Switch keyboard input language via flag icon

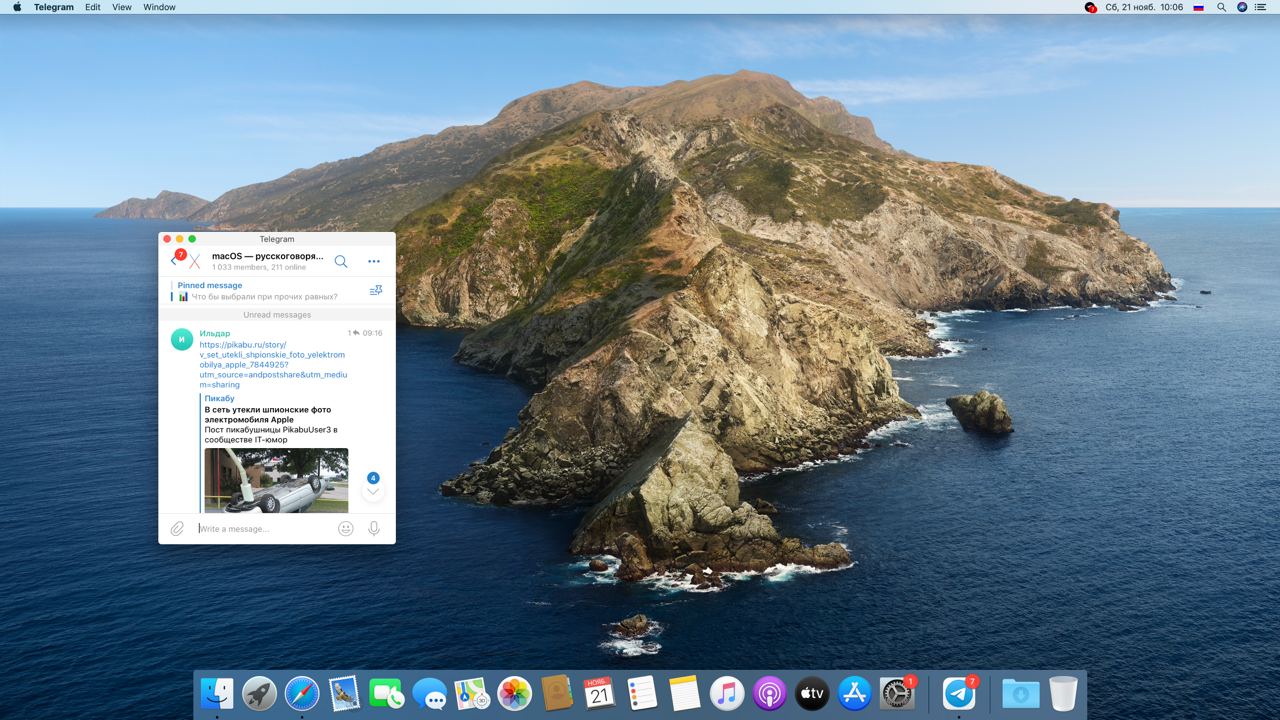[1198, 7]
